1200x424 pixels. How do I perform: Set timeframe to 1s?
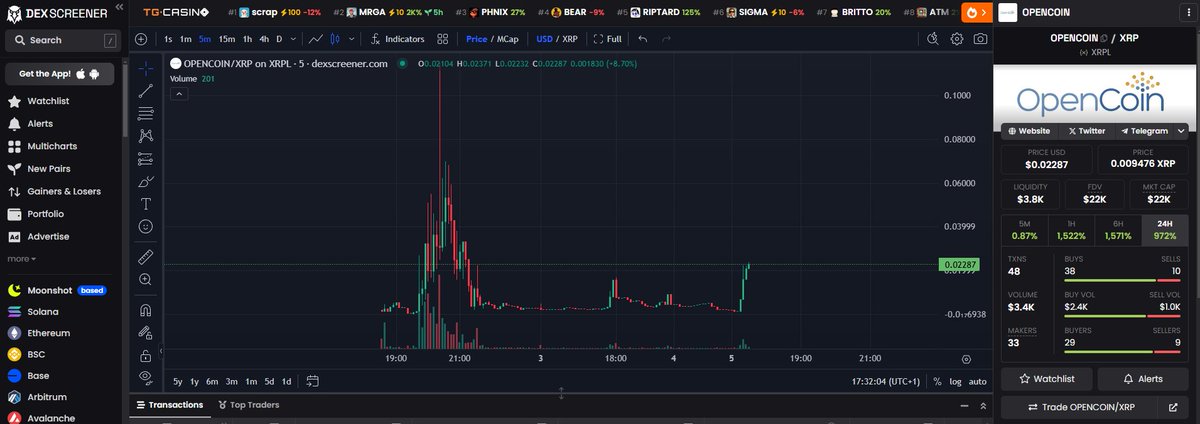168,39
